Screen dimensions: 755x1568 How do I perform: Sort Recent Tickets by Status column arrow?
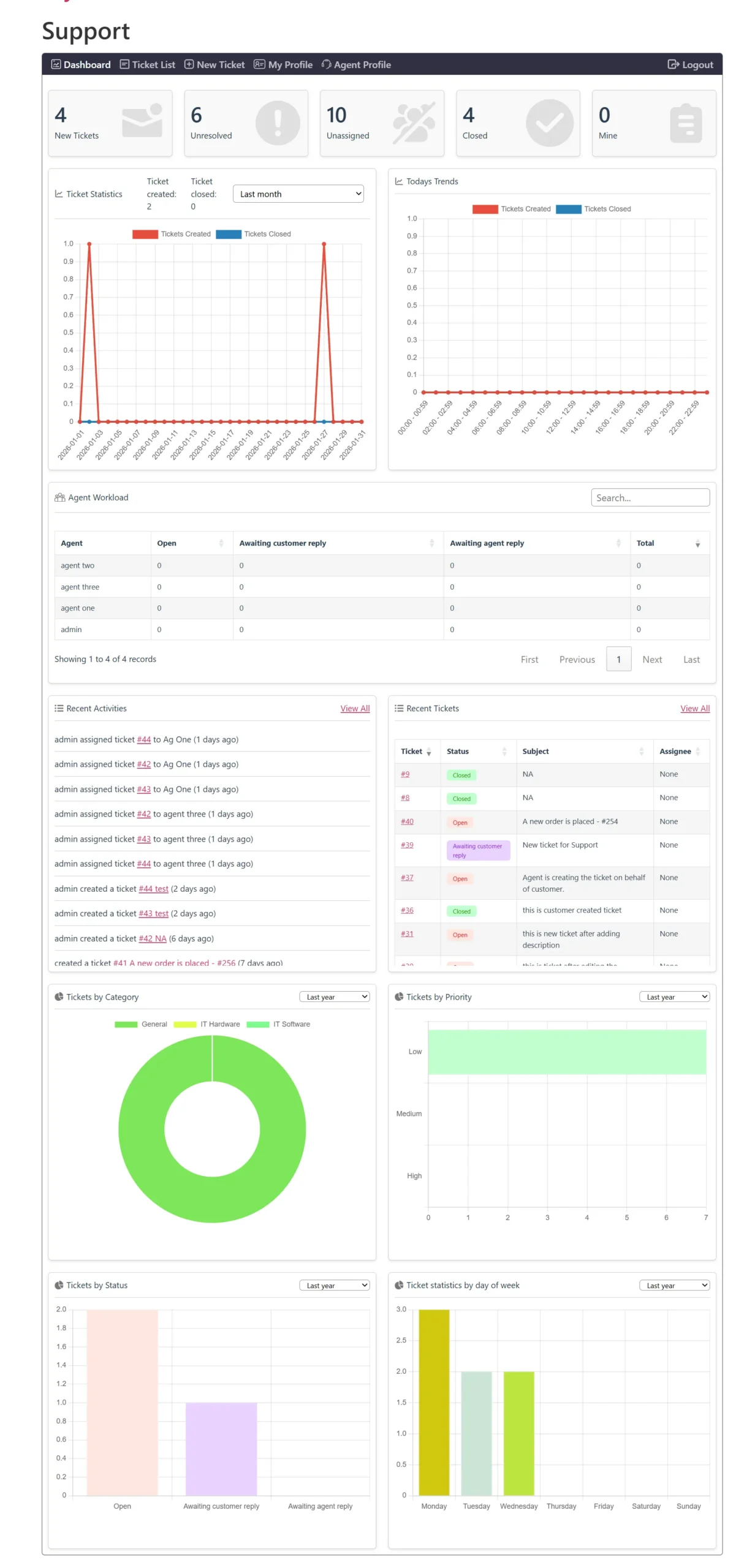pos(504,752)
